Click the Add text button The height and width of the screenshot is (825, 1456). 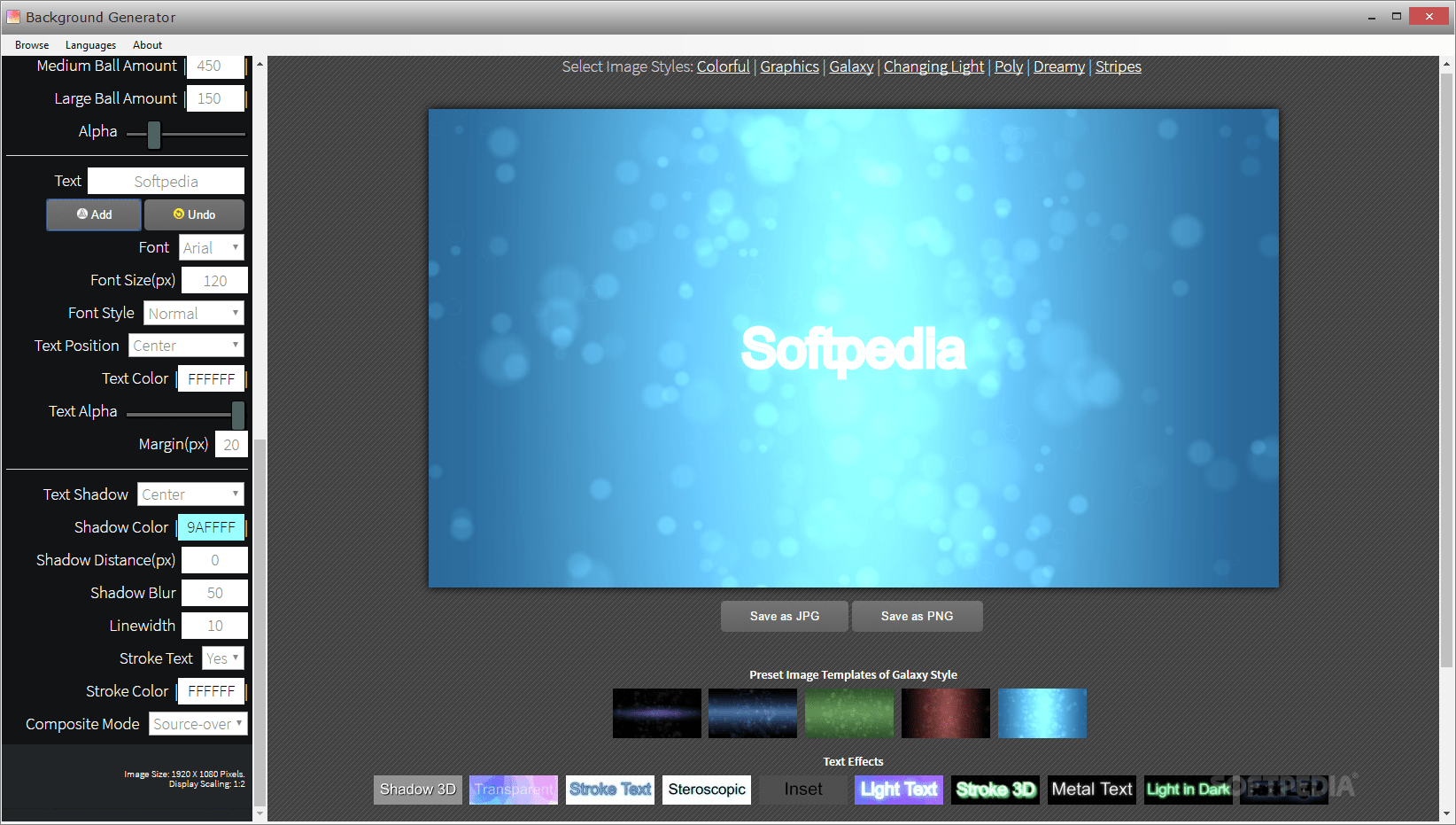(94, 214)
